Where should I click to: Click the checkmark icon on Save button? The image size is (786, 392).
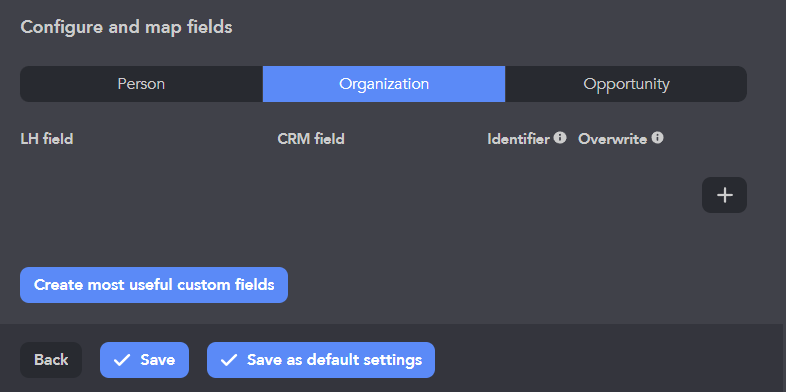(122, 360)
